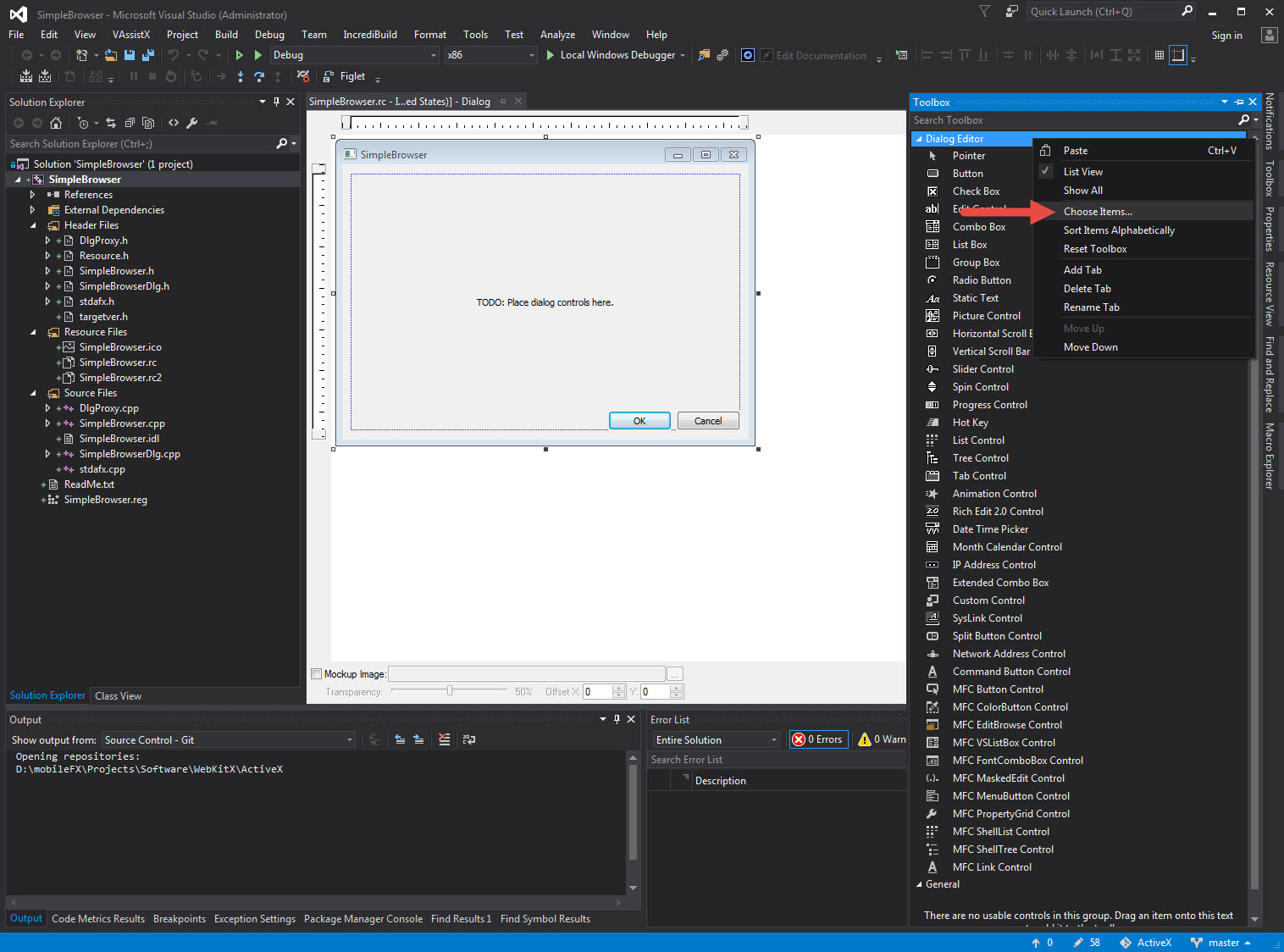Viewport: 1284px width, 952px height.
Task: Select MFC PropertyGrid Control toolbox item
Action: (1010, 814)
